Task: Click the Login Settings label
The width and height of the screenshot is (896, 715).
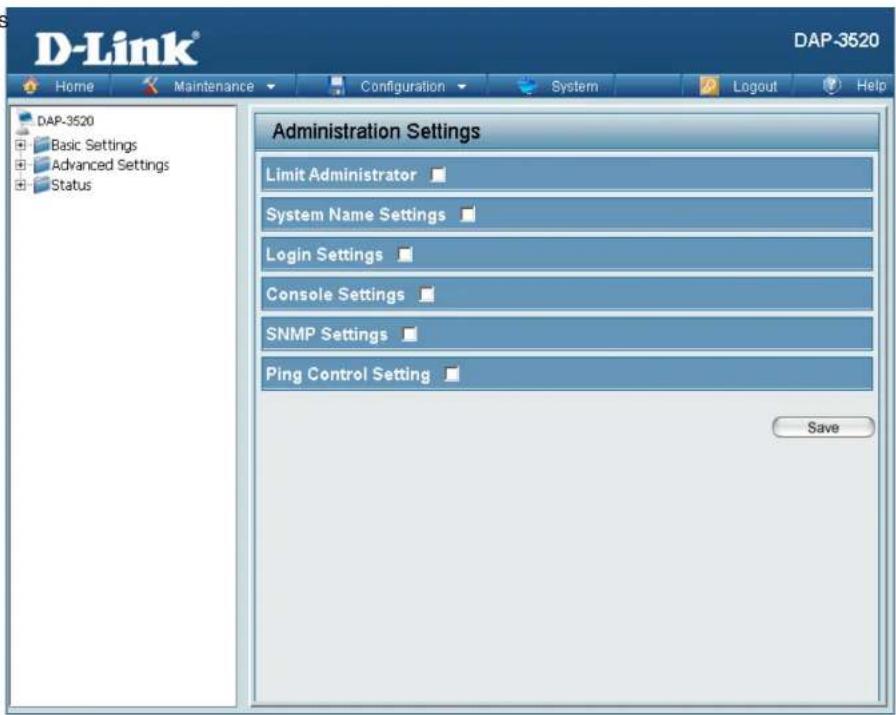Action: (324, 255)
